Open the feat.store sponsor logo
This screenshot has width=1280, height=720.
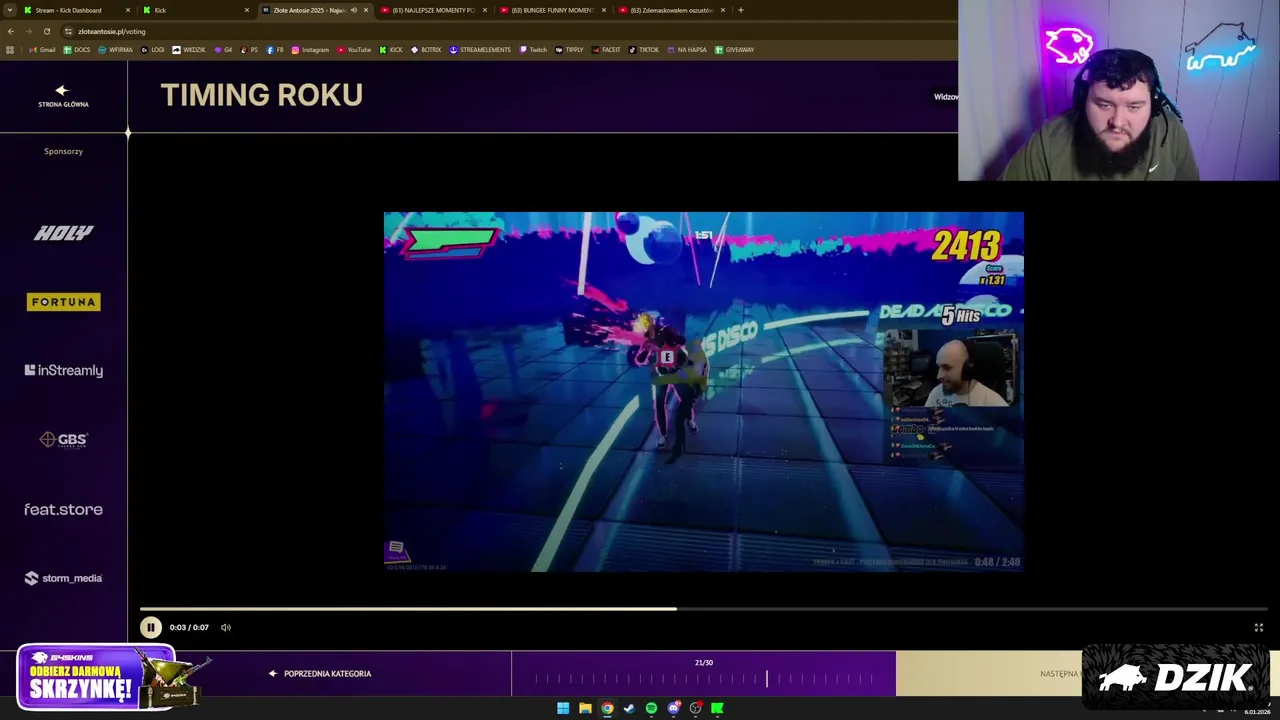(x=63, y=509)
